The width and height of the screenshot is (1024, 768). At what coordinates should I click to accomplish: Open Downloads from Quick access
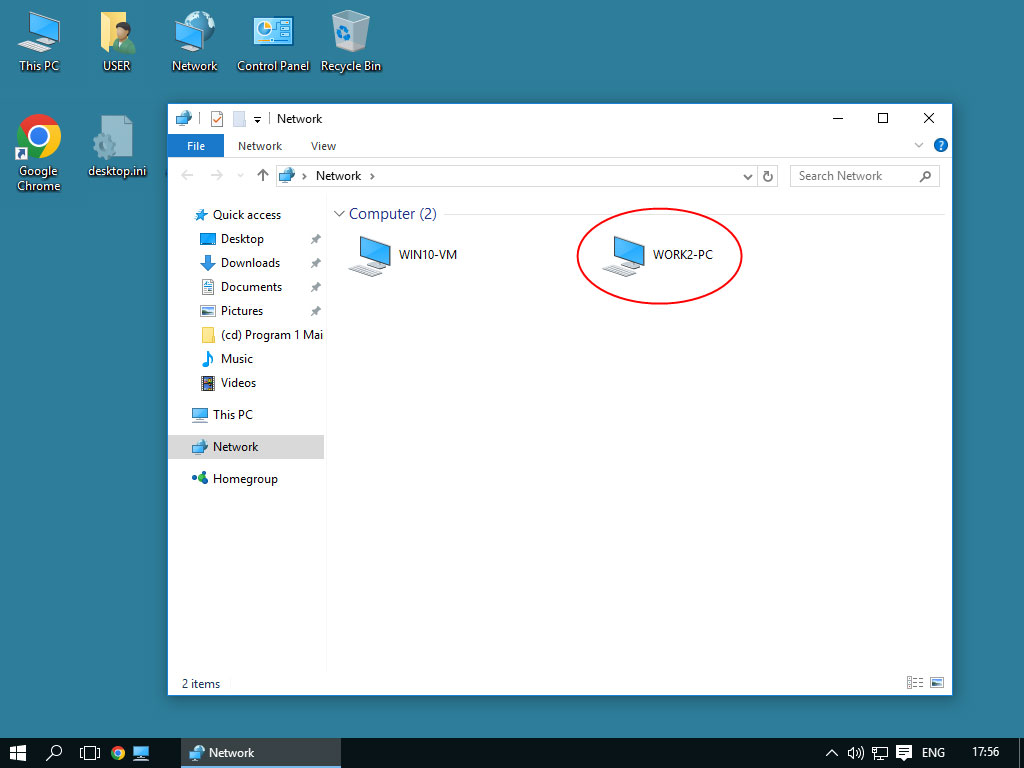(x=250, y=263)
